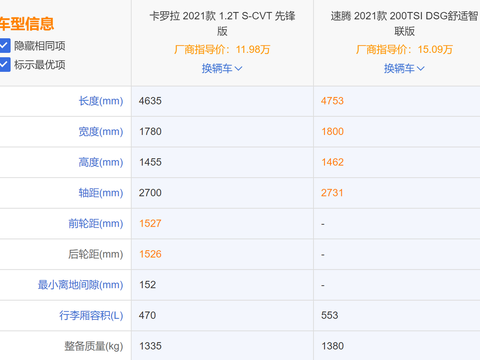Click the 行李厢容积(L) parameter link

91,315
